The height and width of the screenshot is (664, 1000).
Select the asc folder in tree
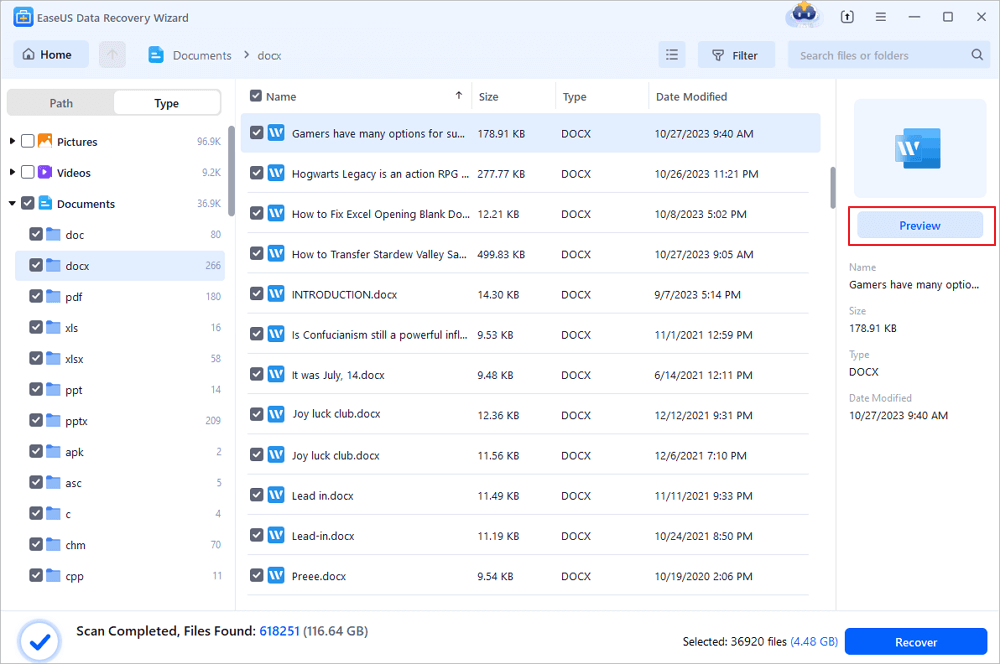(x=120, y=482)
